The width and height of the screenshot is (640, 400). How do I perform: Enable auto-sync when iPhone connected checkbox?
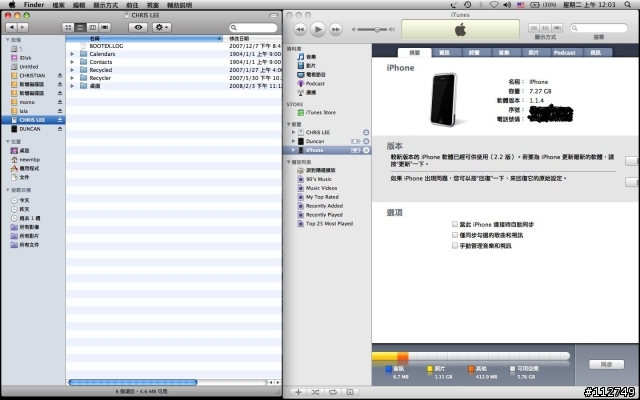(x=455, y=224)
